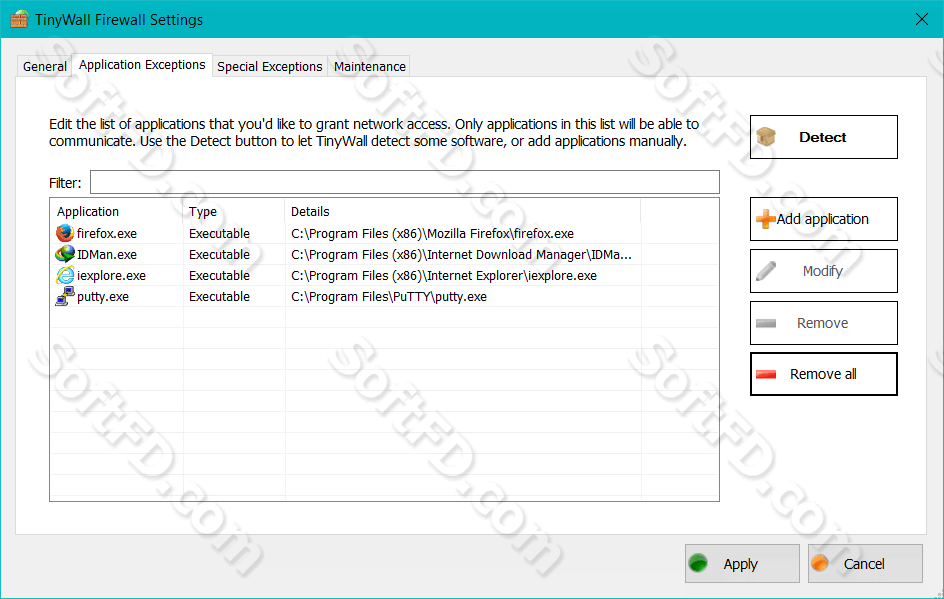The width and height of the screenshot is (944, 599).
Task: Click the Executable type for IDMan.exe
Action: pyautogui.click(x=219, y=255)
